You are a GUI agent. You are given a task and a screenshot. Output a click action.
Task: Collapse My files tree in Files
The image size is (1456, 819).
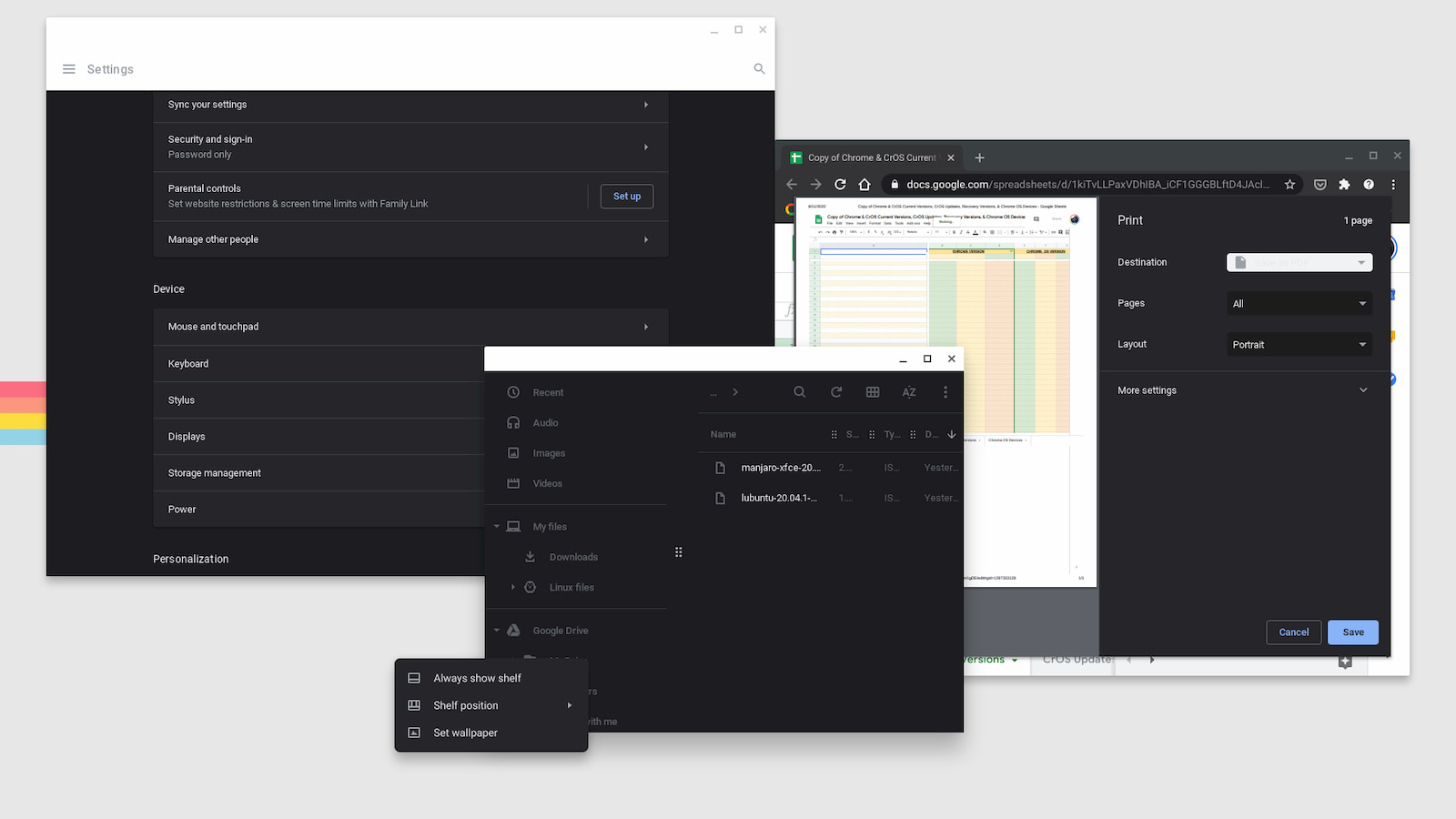pyautogui.click(x=497, y=527)
